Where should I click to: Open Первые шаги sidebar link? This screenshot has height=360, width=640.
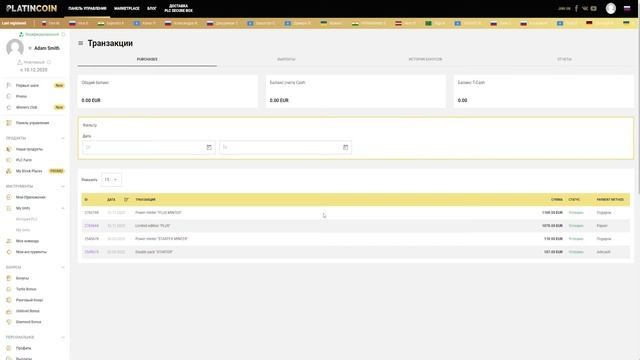tap(27, 86)
